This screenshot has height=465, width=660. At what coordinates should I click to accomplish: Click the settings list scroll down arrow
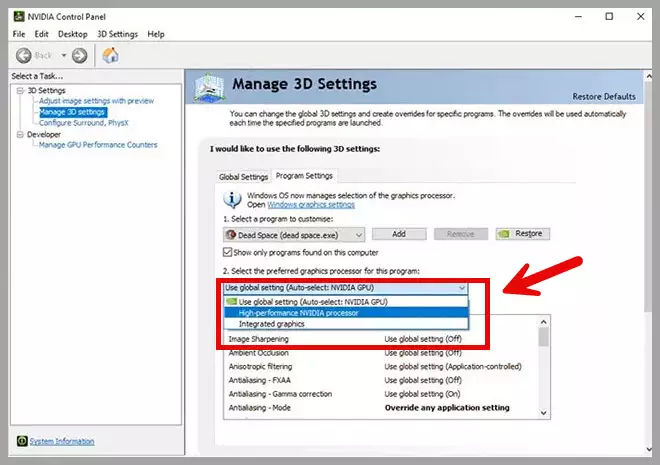(x=543, y=413)
